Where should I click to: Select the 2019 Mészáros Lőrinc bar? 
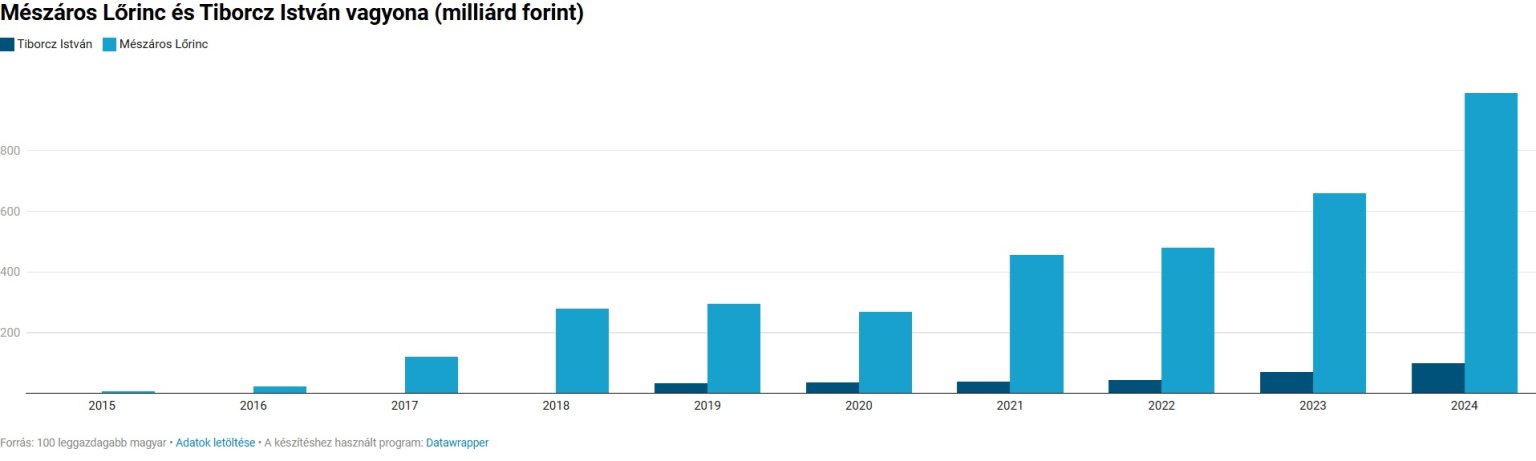coord(734,348)
